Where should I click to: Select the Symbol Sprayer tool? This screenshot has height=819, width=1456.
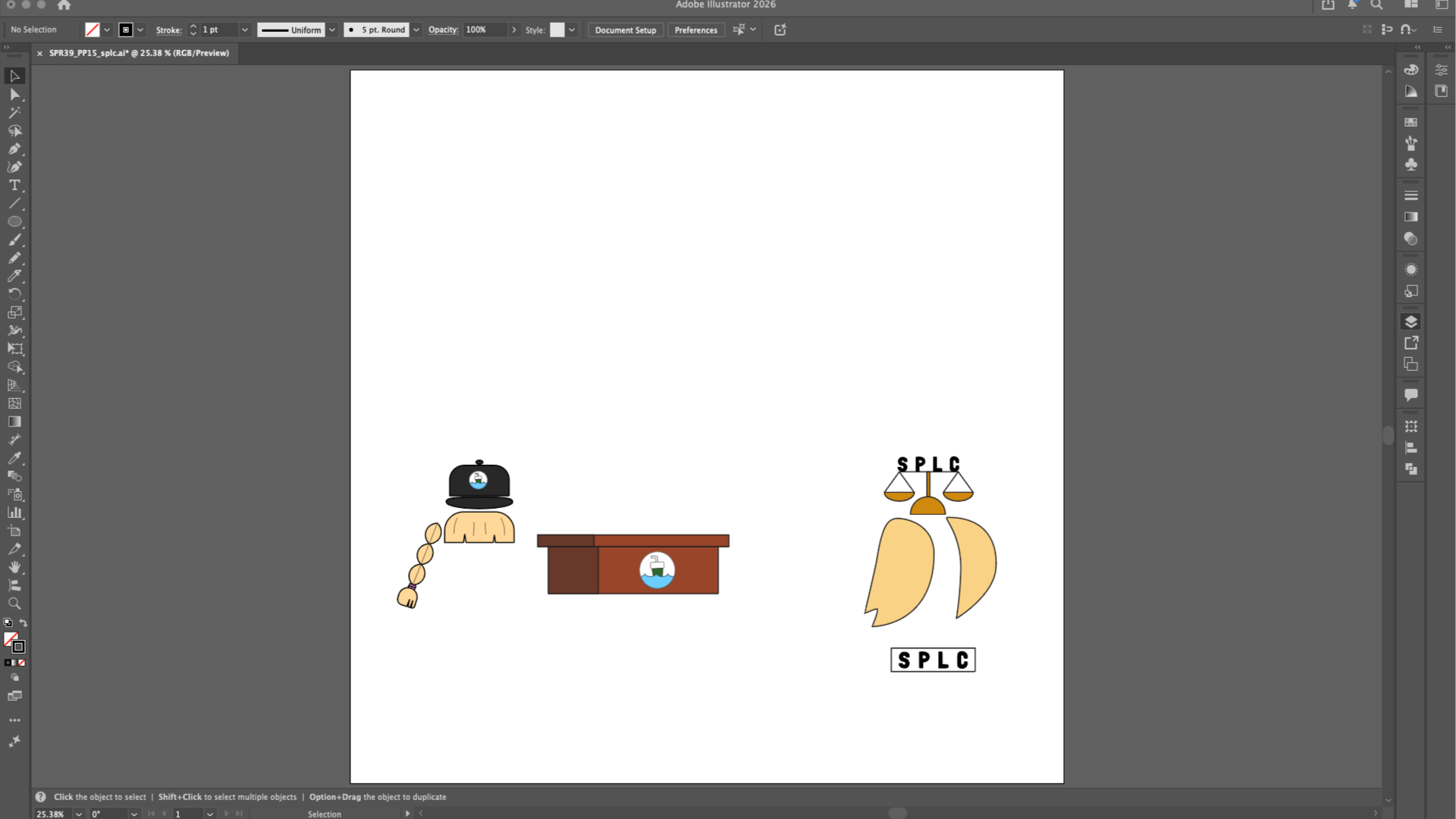[x=14, y=494]
